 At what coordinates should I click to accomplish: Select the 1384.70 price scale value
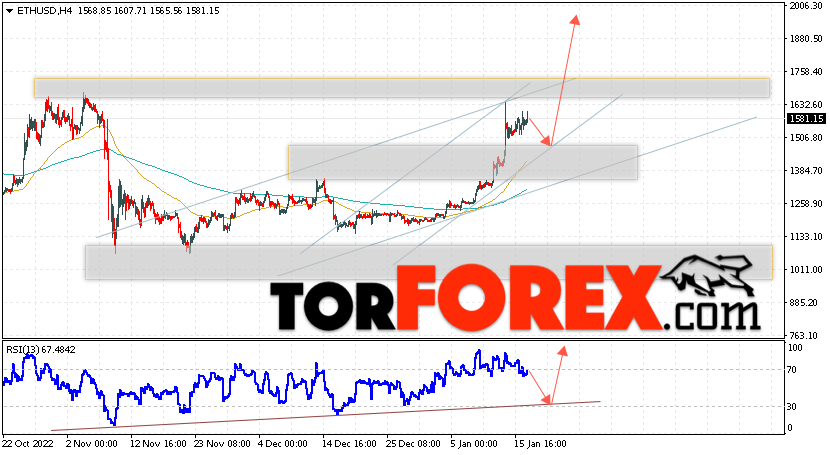click(805, 170)
